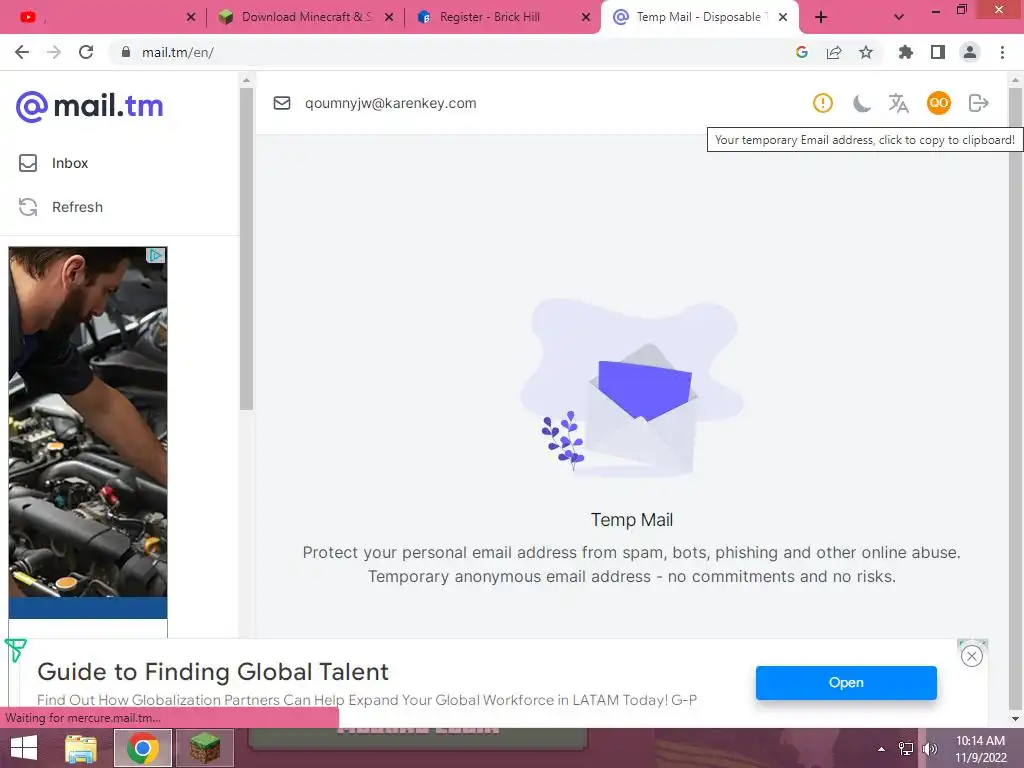Go back to previous page
Viewport: 1024px width, 768px height.
22,52
